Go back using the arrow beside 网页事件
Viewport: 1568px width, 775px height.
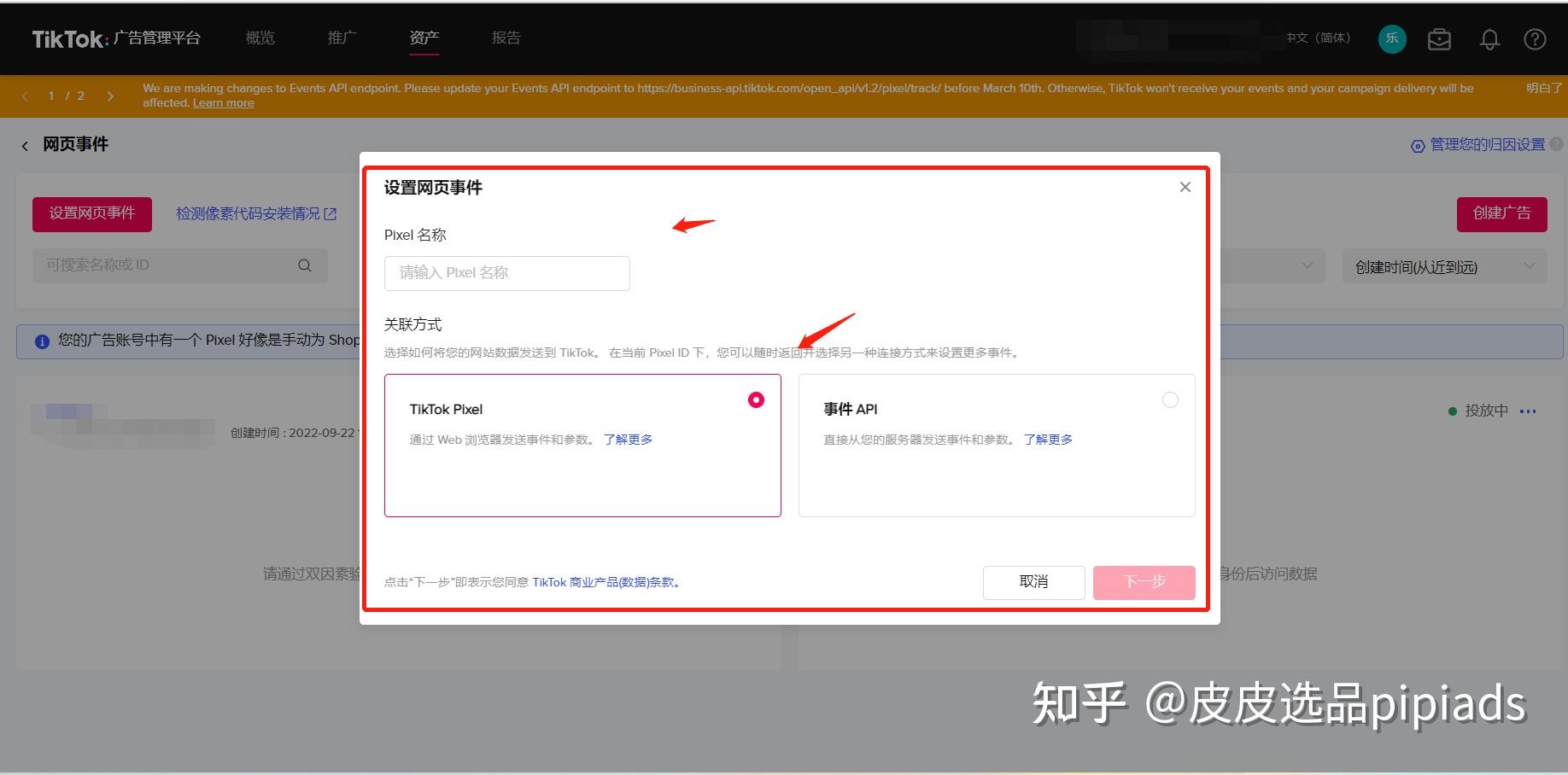(25, 146)
